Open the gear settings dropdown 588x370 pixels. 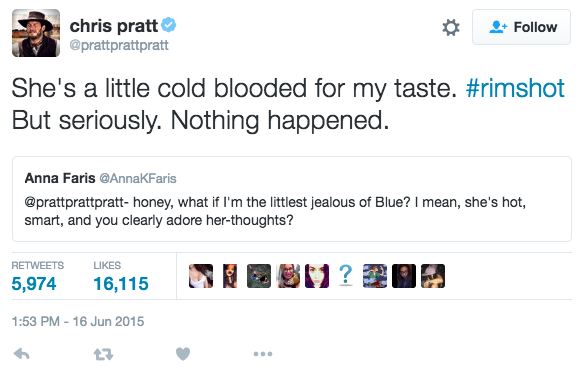click(x=451, y=27)
